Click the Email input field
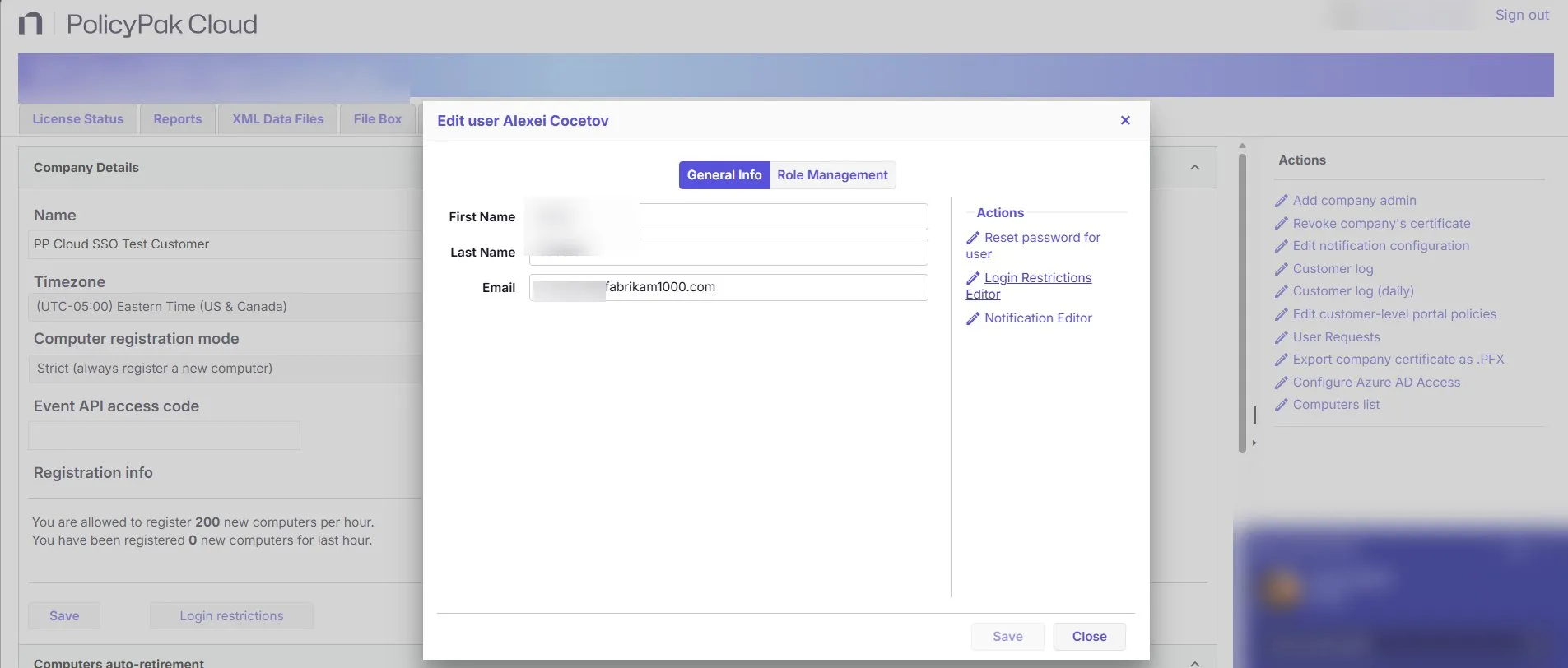 coord(728,288)
